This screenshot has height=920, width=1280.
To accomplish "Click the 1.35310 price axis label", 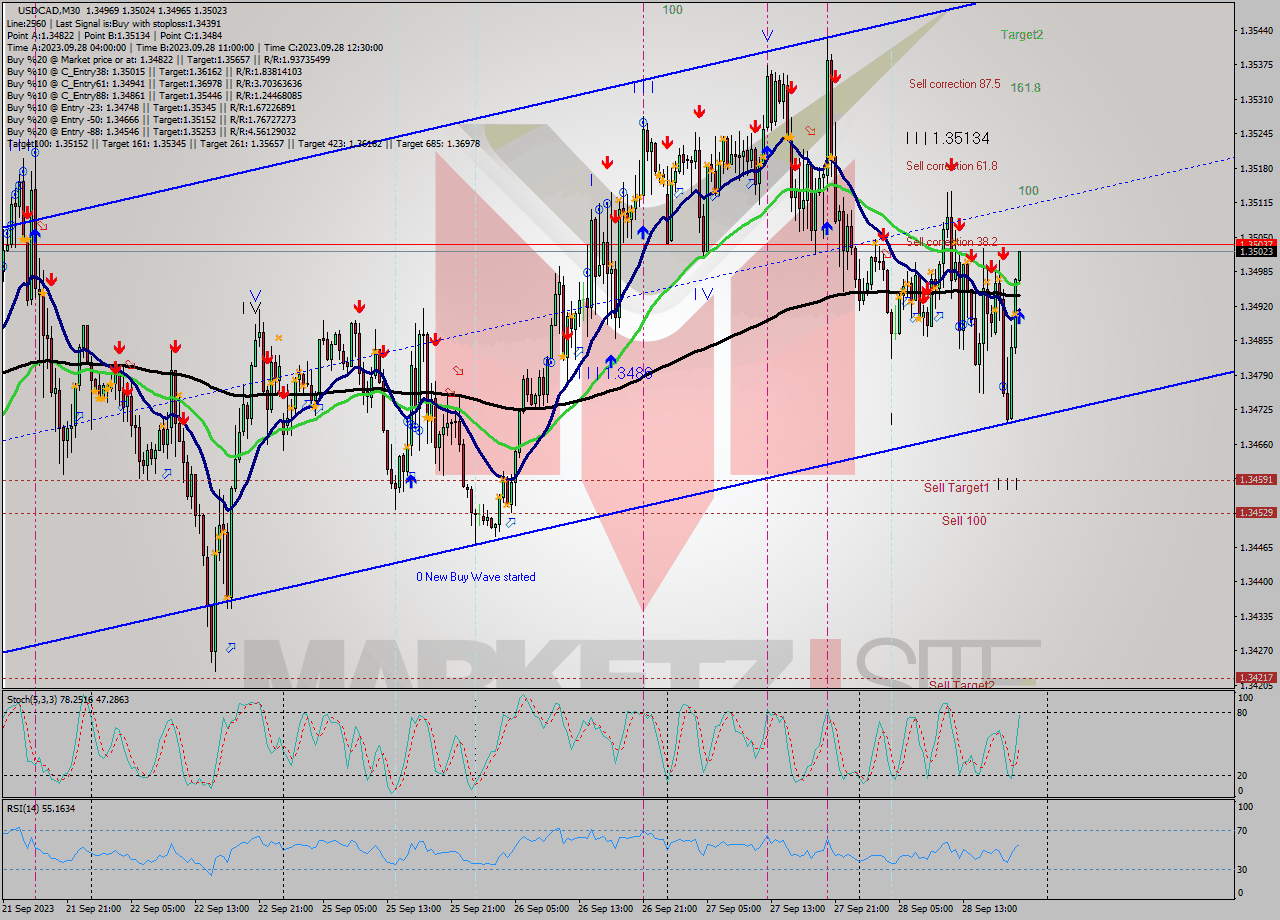I will coord(1256,100).
